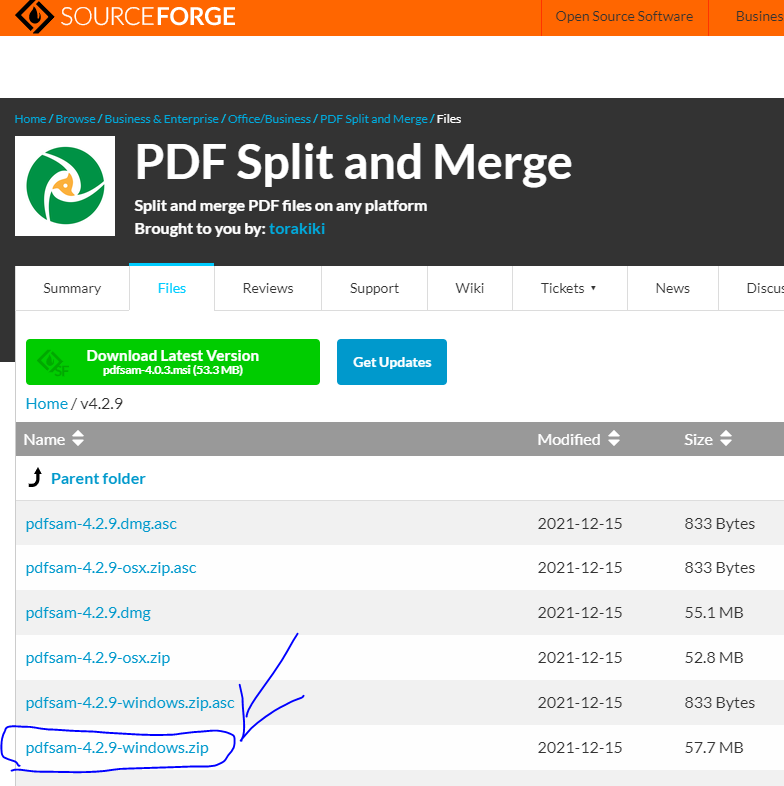Download pdfsam-4.2.9-windows.zip file
This screenshot has height=786, width=784.
(x=117, y=748)
